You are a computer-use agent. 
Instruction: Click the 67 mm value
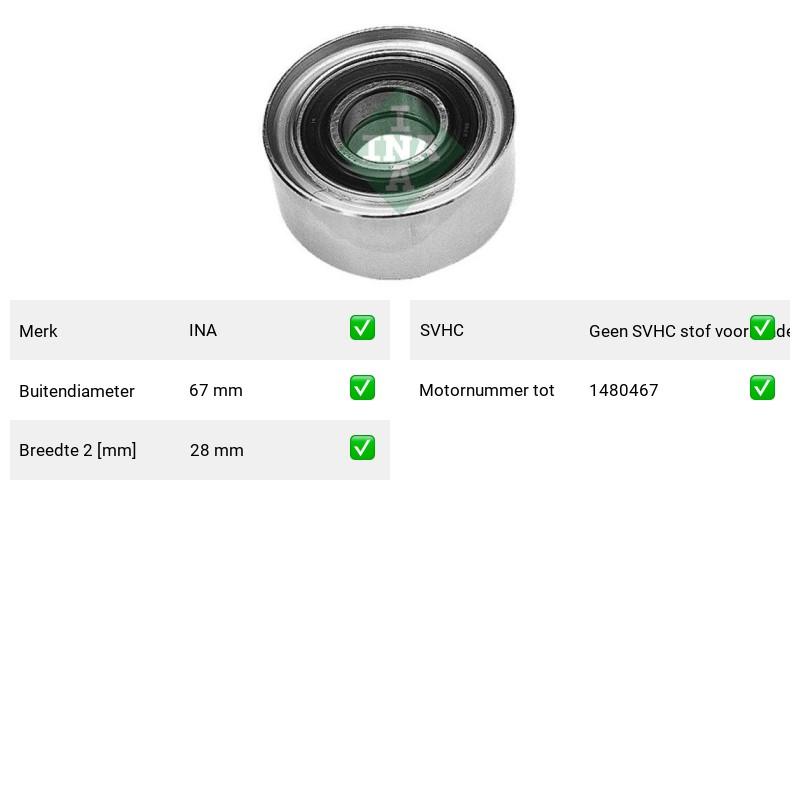pos(216,390)
